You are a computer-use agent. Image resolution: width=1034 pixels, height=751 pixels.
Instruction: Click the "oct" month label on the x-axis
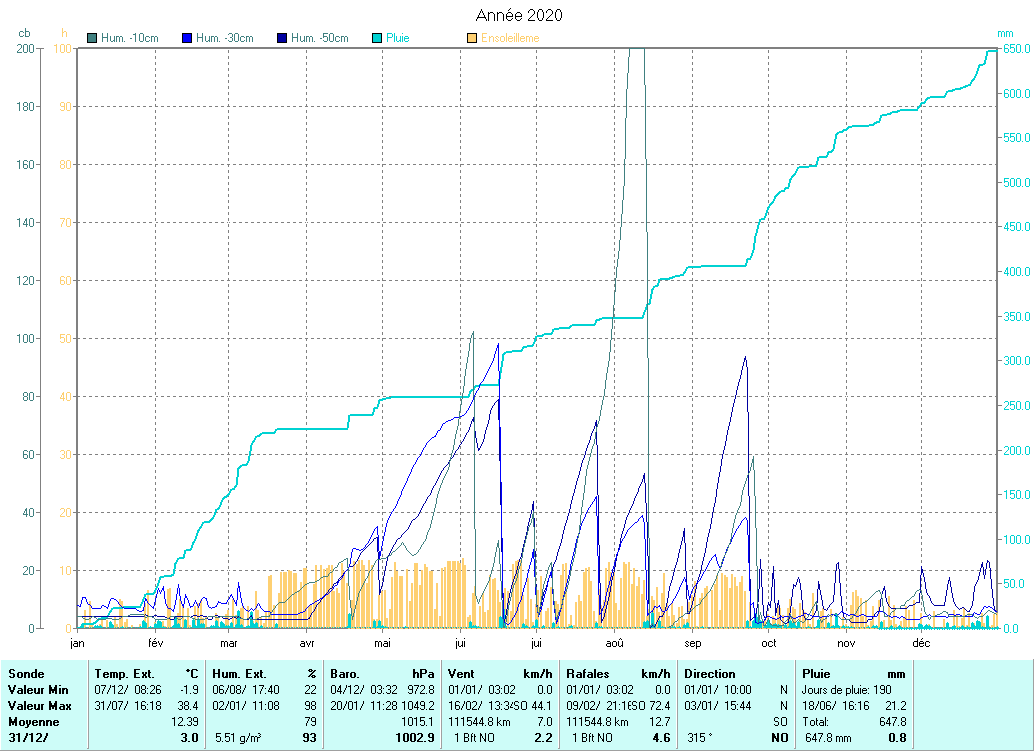[x=768, y=644]
